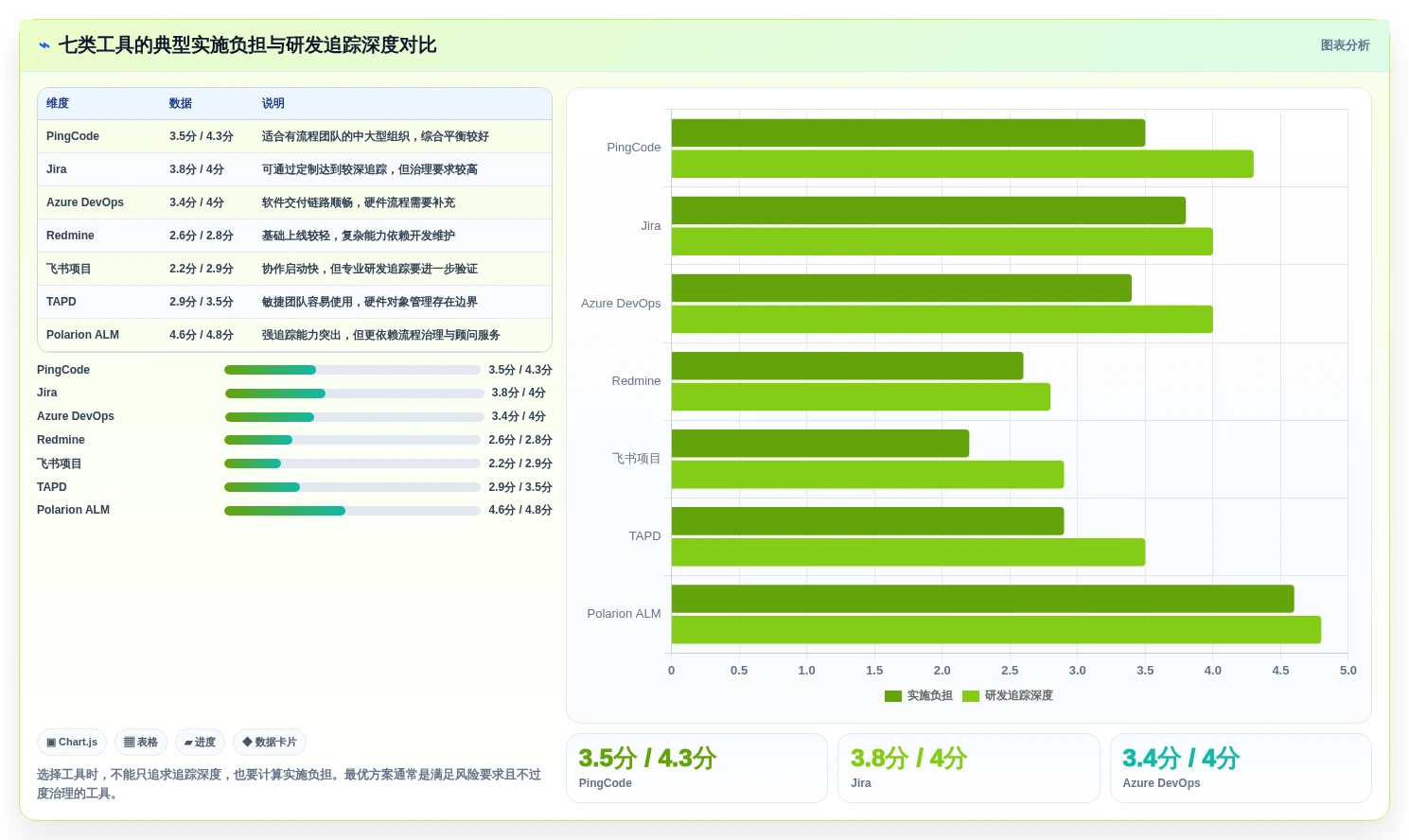Viewport: 1409px width, 840px height.
Task: Toggle the 研发追踪深度 legend color swatch
Action: [x=971, y=696]
